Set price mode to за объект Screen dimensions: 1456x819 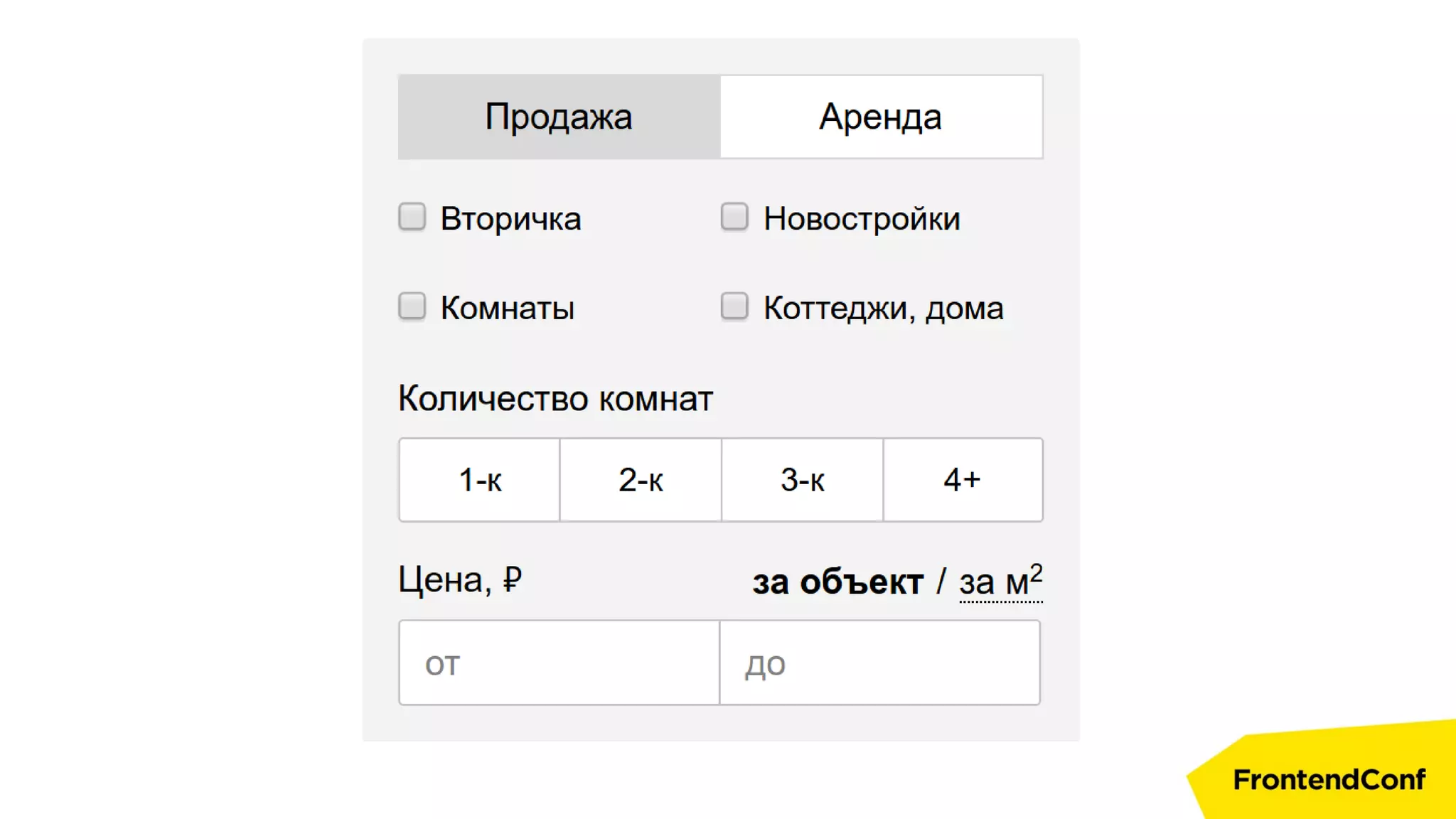pyautogui.click(x=837, y=582)
